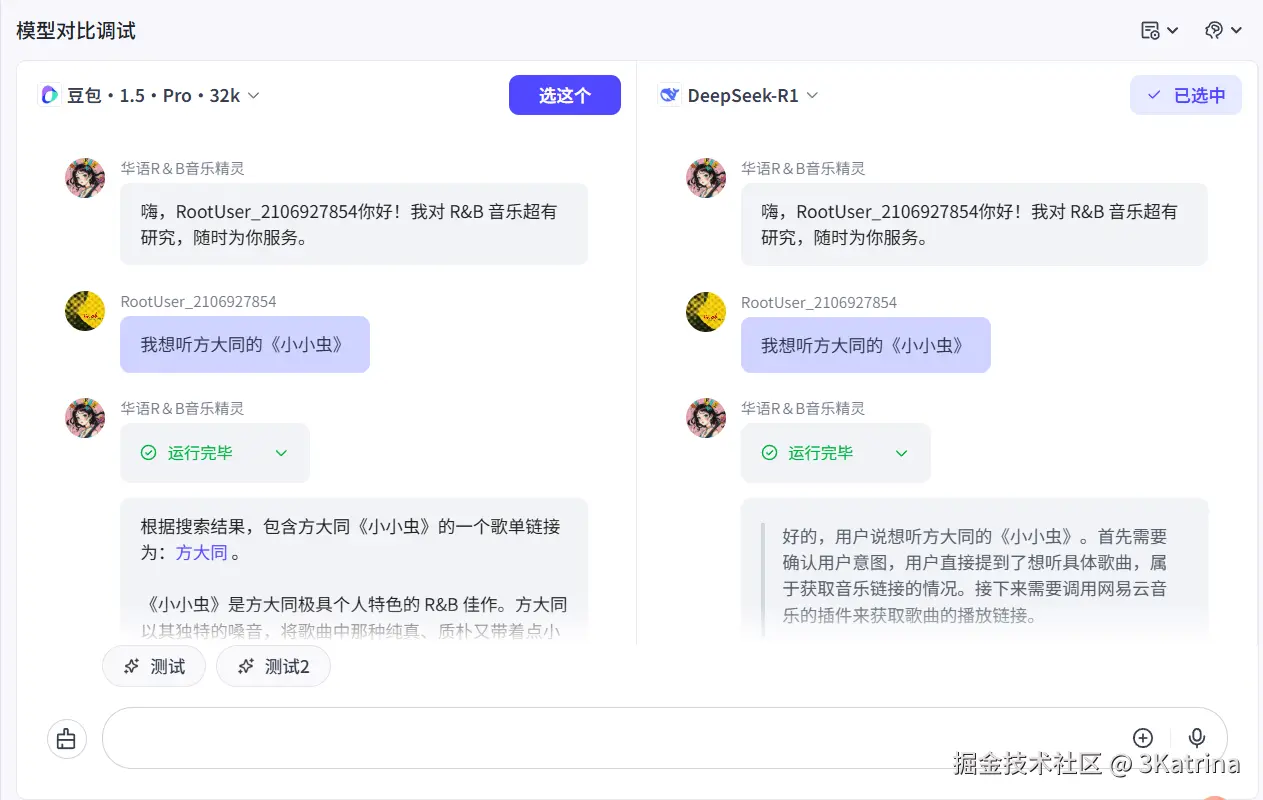Image resolution: width=1263 pixels, height=800 pixels.
Task: Click the bot avatar beside right 运行完毕 reply
Action: click(x=706, y=417)
